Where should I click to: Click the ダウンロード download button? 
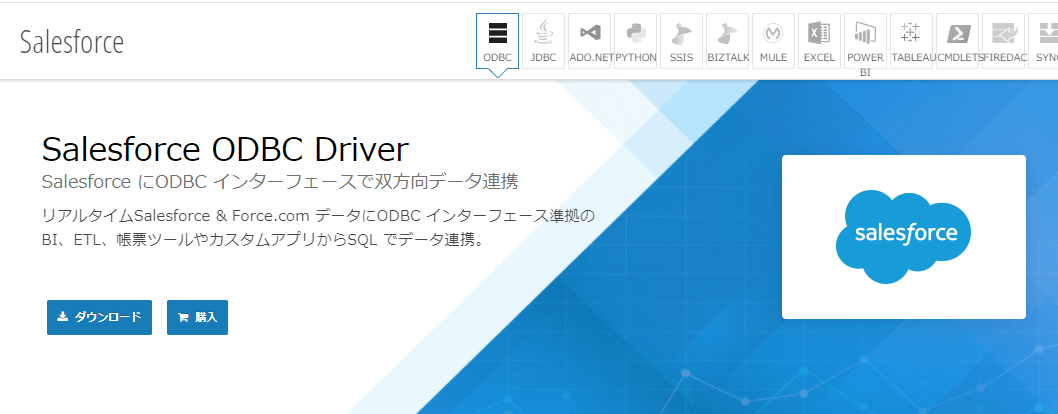tap(99, 317)
